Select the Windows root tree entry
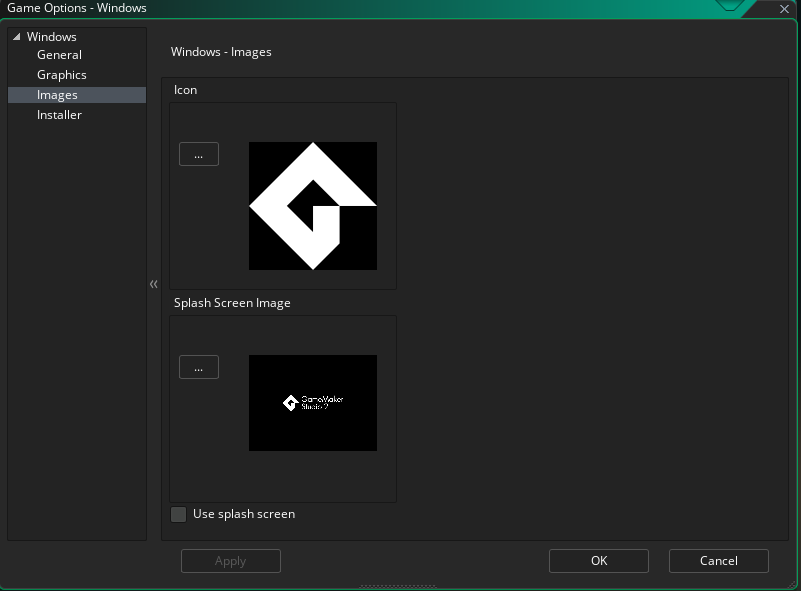 coord(52,37)
